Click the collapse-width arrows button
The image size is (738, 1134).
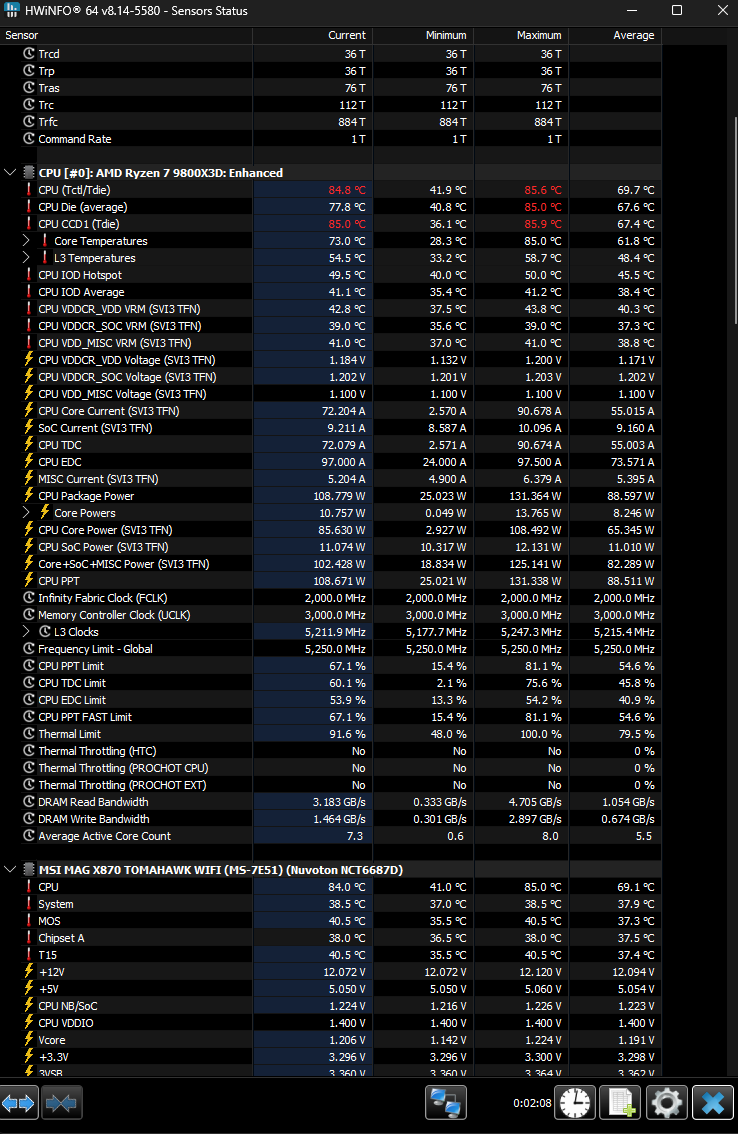tap(62, 1104)
